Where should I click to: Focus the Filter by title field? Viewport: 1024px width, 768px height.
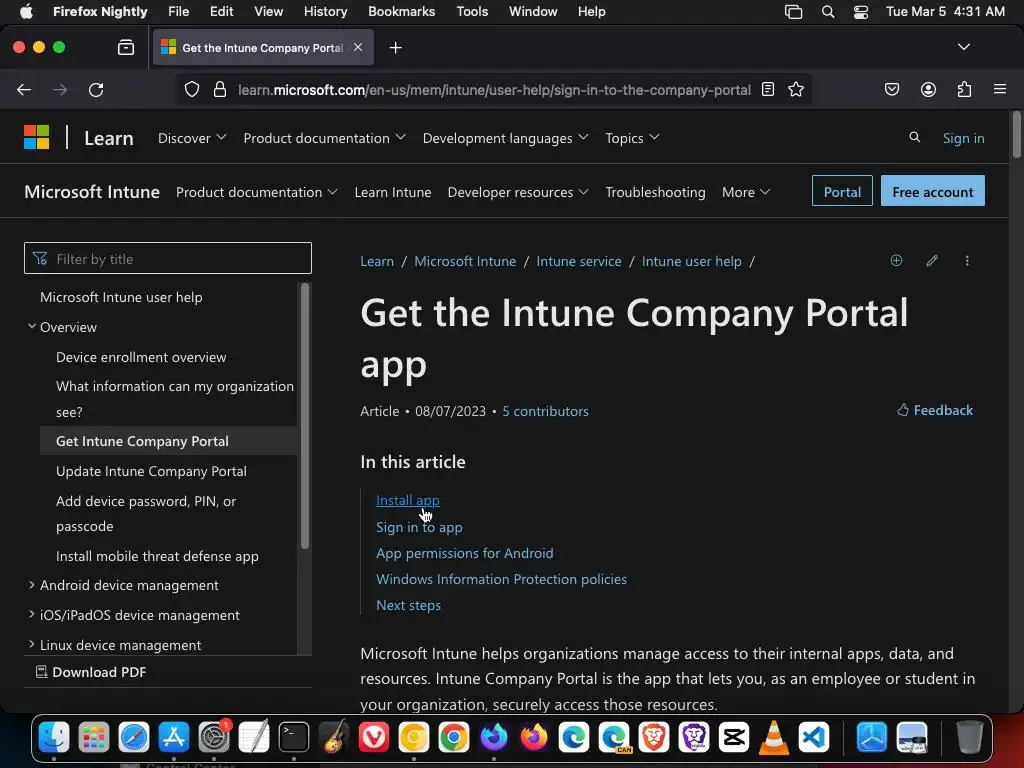168,259
